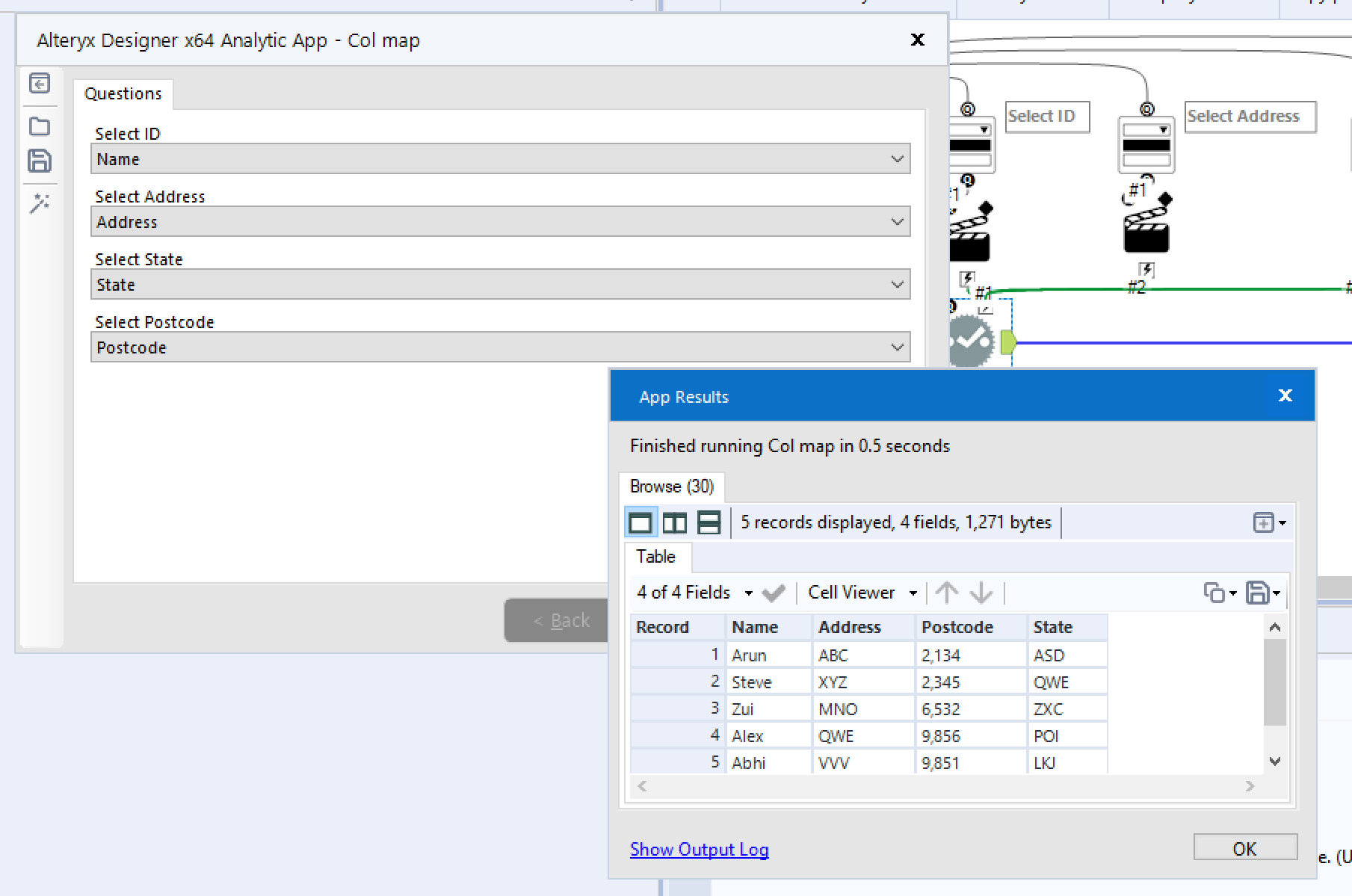The width and height of the screenshot is (1352, 896).
Task: Enable single-pane browse layout
Action: [640, 522]
